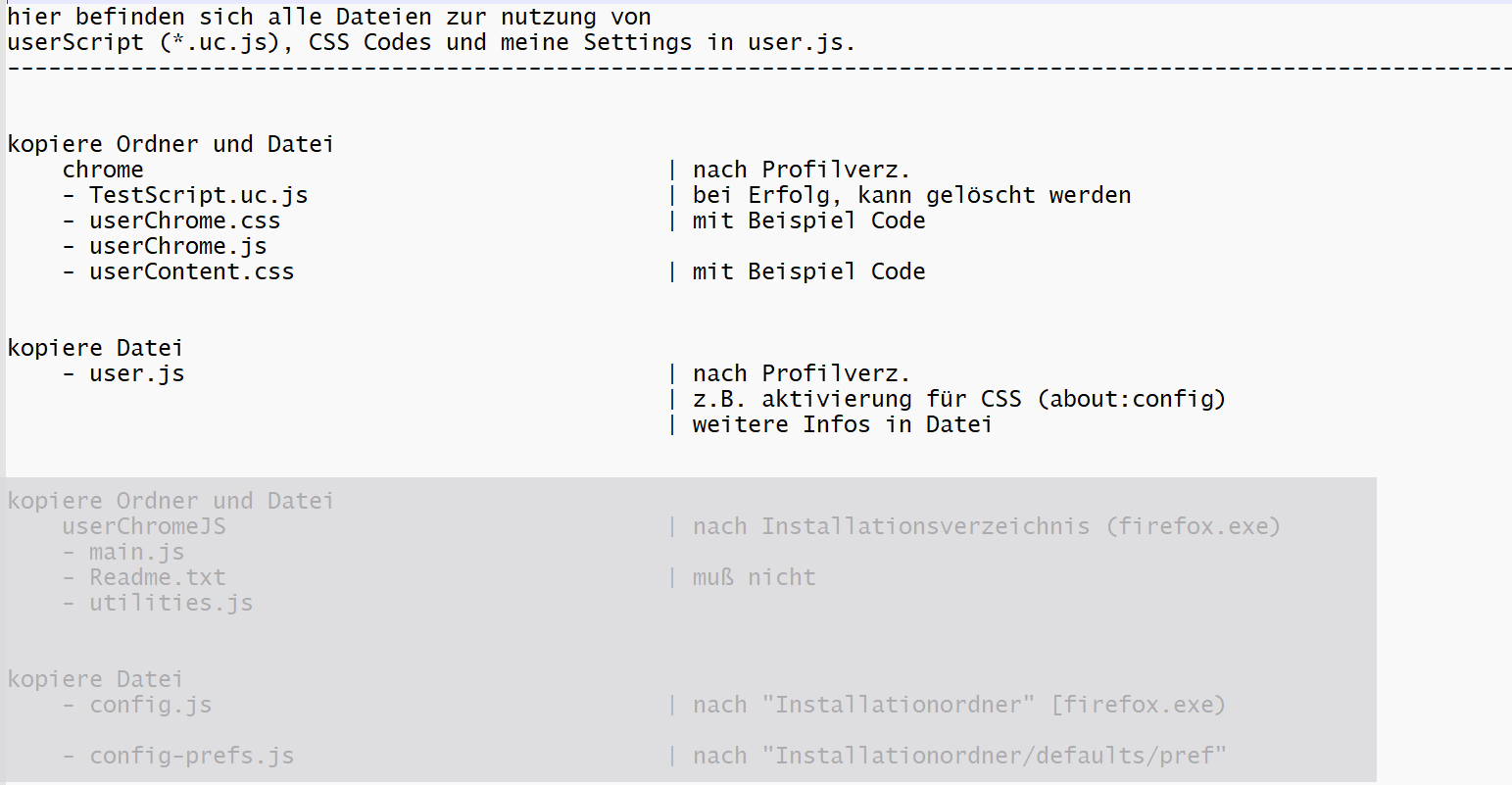1512x785 pixels.
Task: Click the TestScript.uc.js file name
Action: (x=198, y=195)
